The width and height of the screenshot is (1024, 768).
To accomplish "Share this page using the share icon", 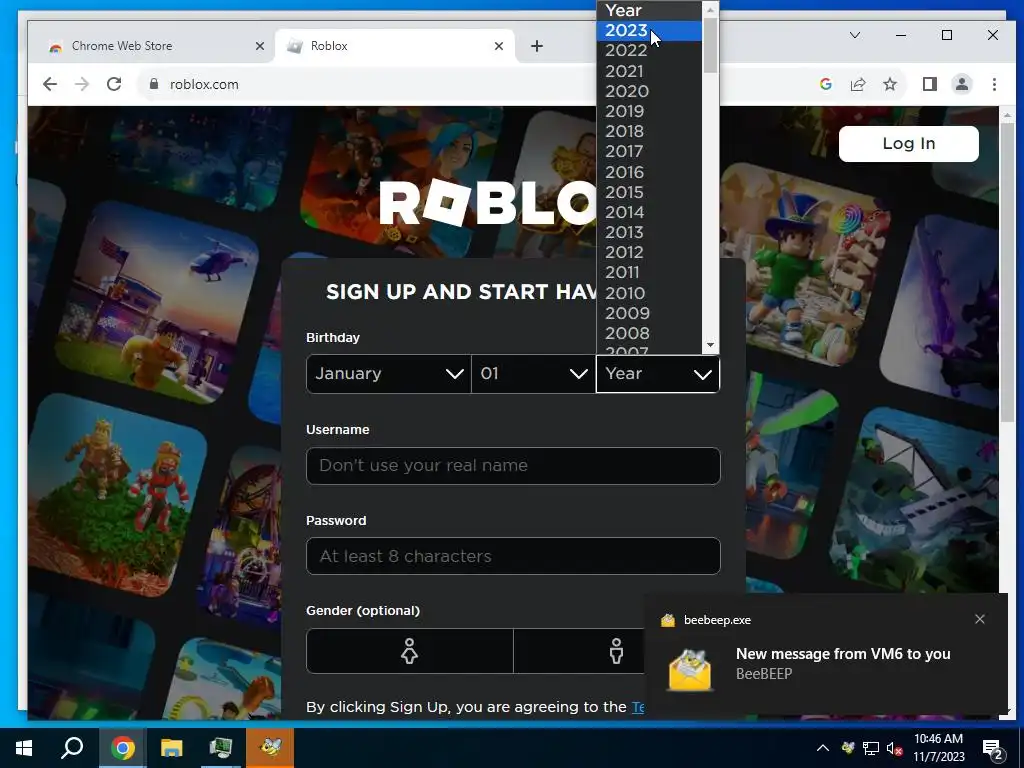I will pos(857,84).
